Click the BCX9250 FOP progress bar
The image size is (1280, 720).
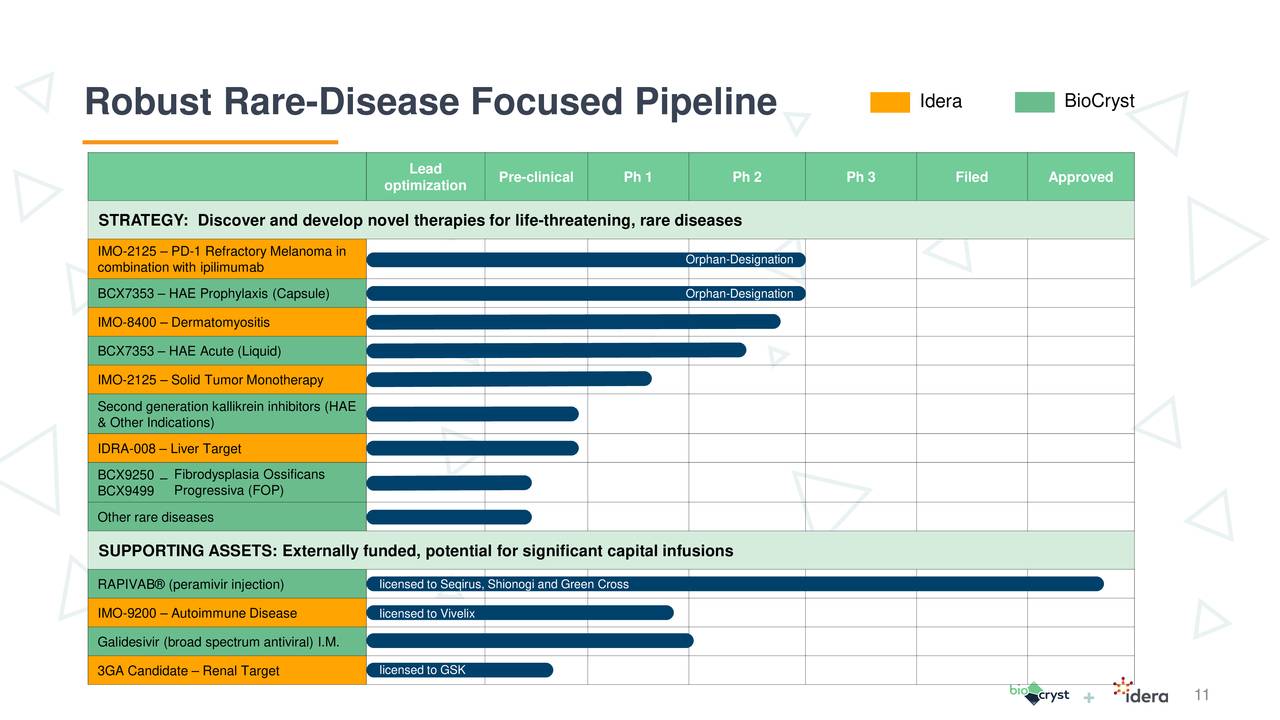(x=449, y=483)
